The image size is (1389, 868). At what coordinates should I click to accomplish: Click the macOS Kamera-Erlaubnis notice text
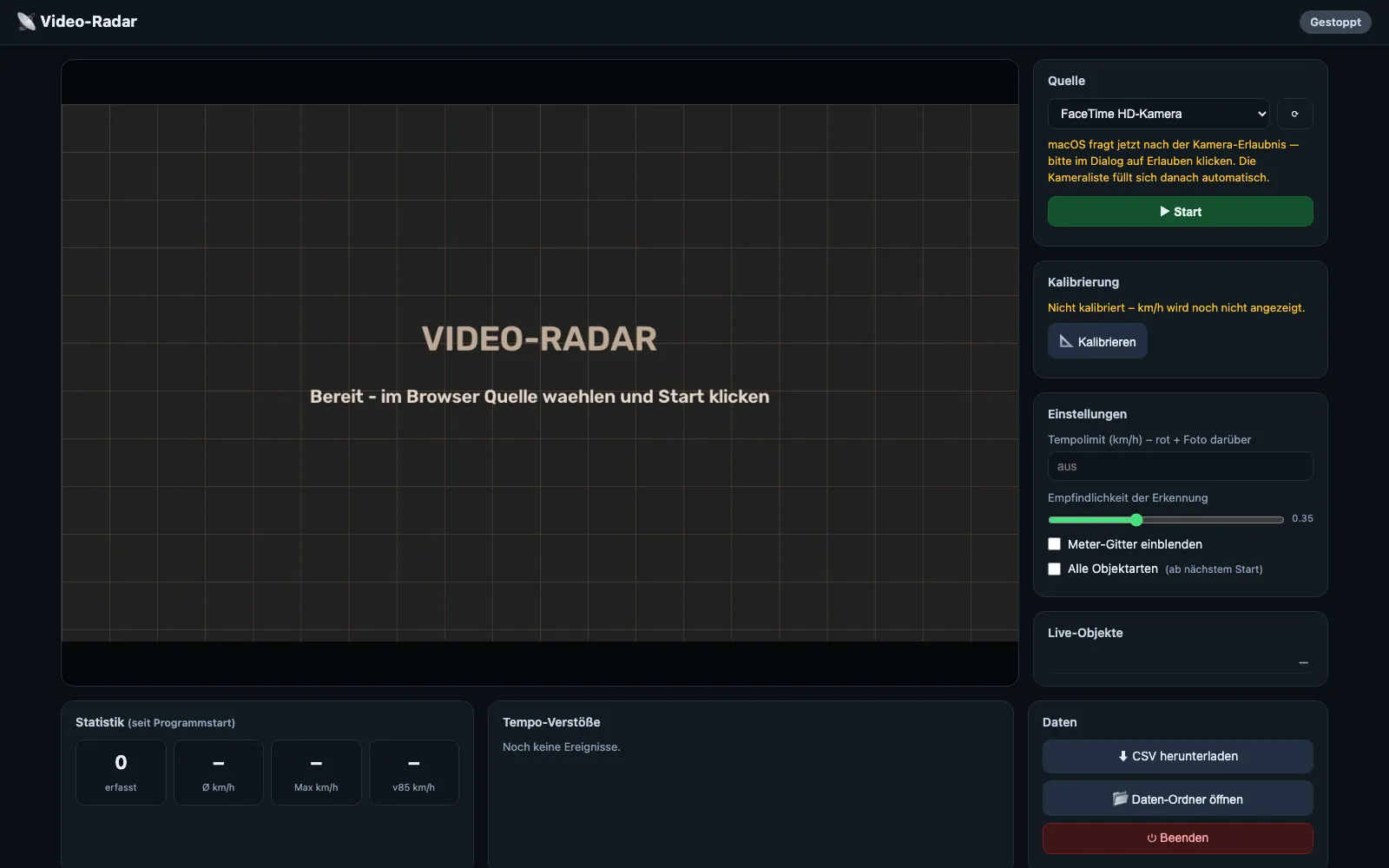pyautogui.click(x=1174, y=161)
